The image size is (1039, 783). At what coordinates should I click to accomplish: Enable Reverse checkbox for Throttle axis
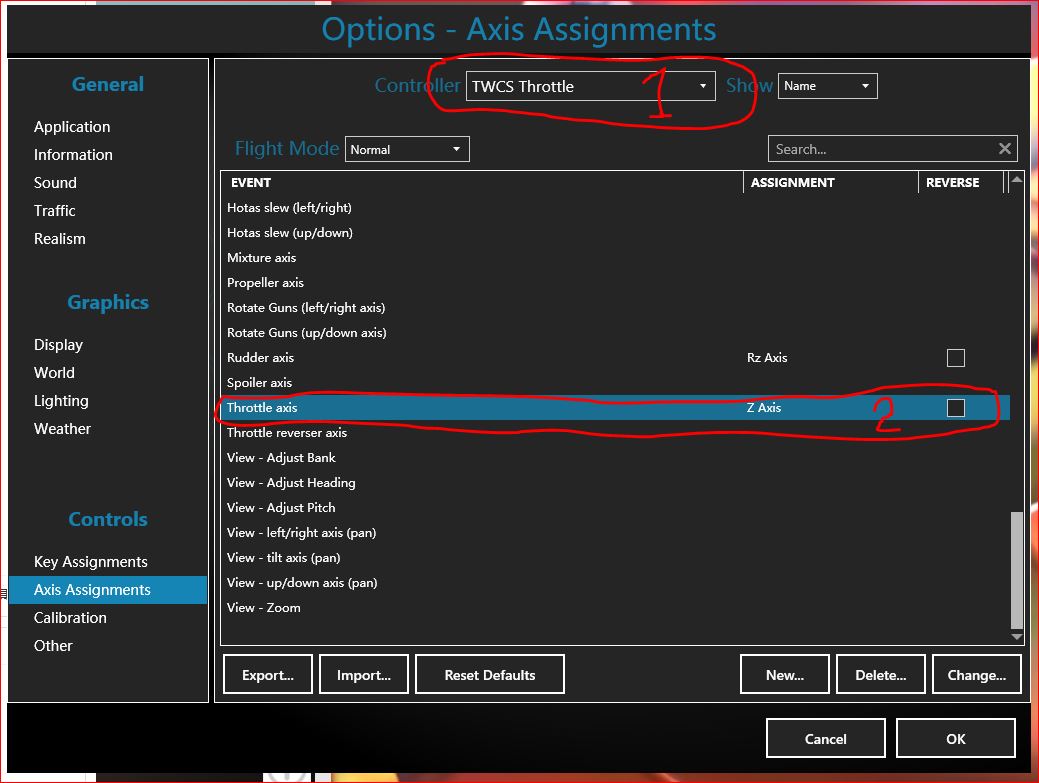click(x=956, y=408)
